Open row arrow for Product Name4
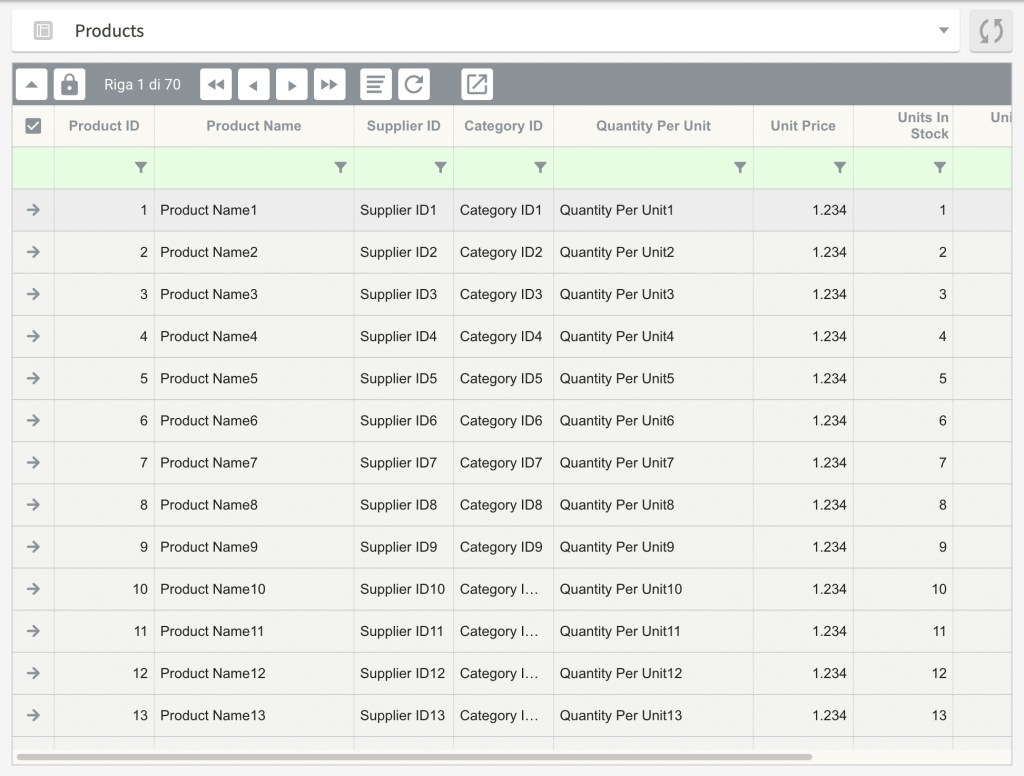 (33, 336)
